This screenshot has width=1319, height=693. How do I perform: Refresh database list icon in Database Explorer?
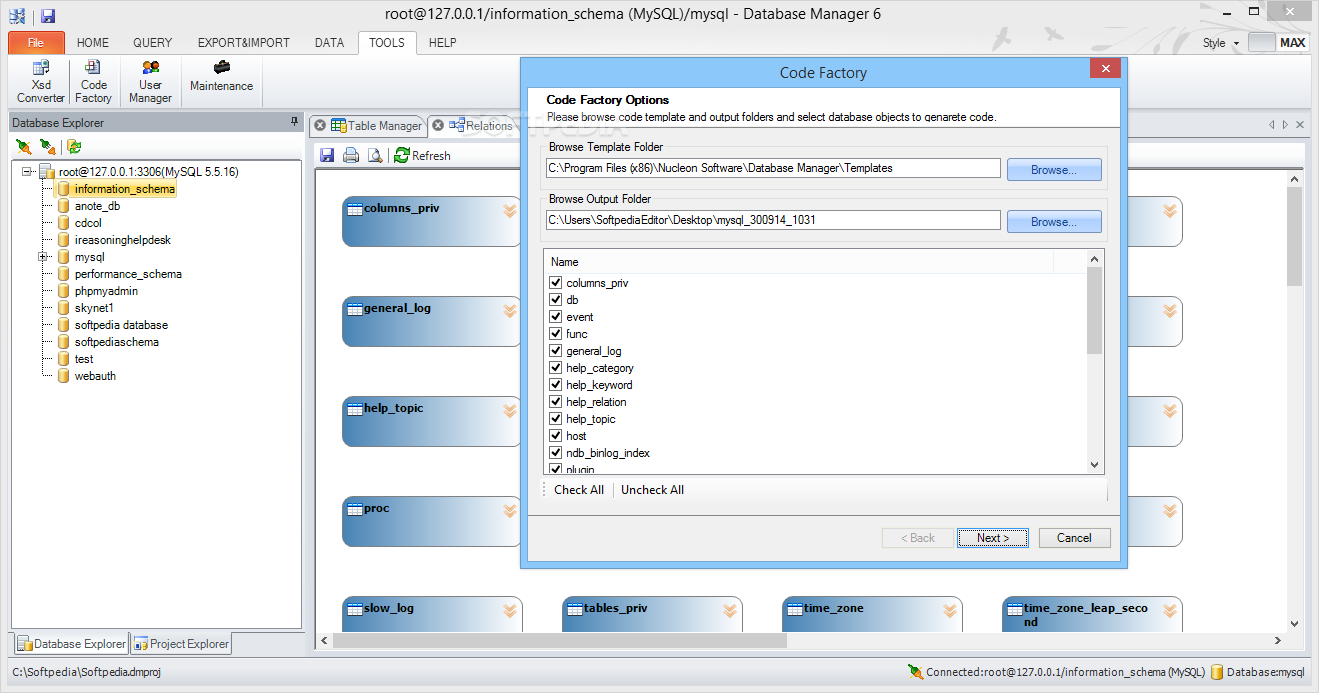pyautogui.click(x=73, y=147)
